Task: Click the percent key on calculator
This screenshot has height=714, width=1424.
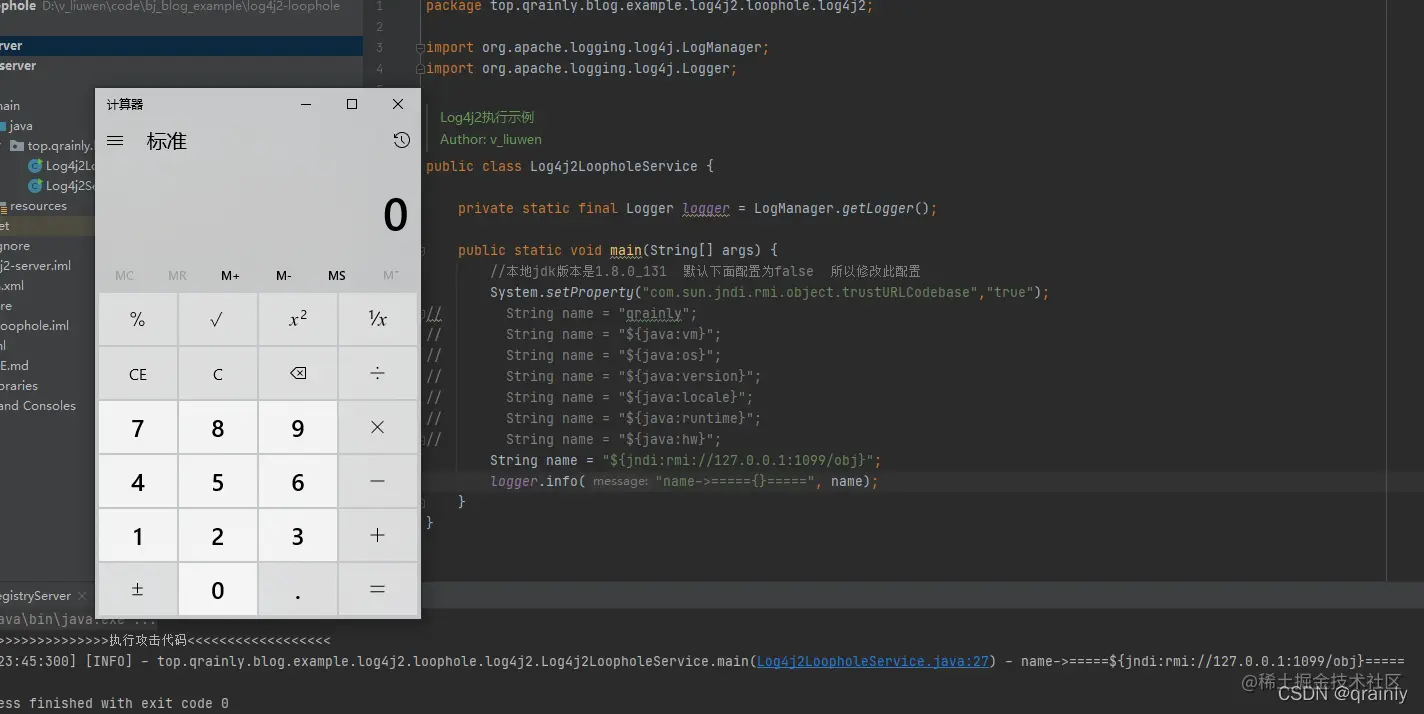Action: pyautogui.click(x=138, y=319)
